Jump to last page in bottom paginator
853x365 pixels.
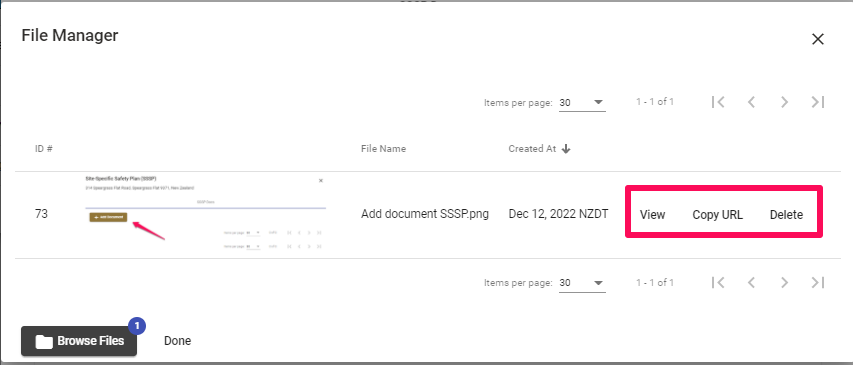[x=818, y=282]
